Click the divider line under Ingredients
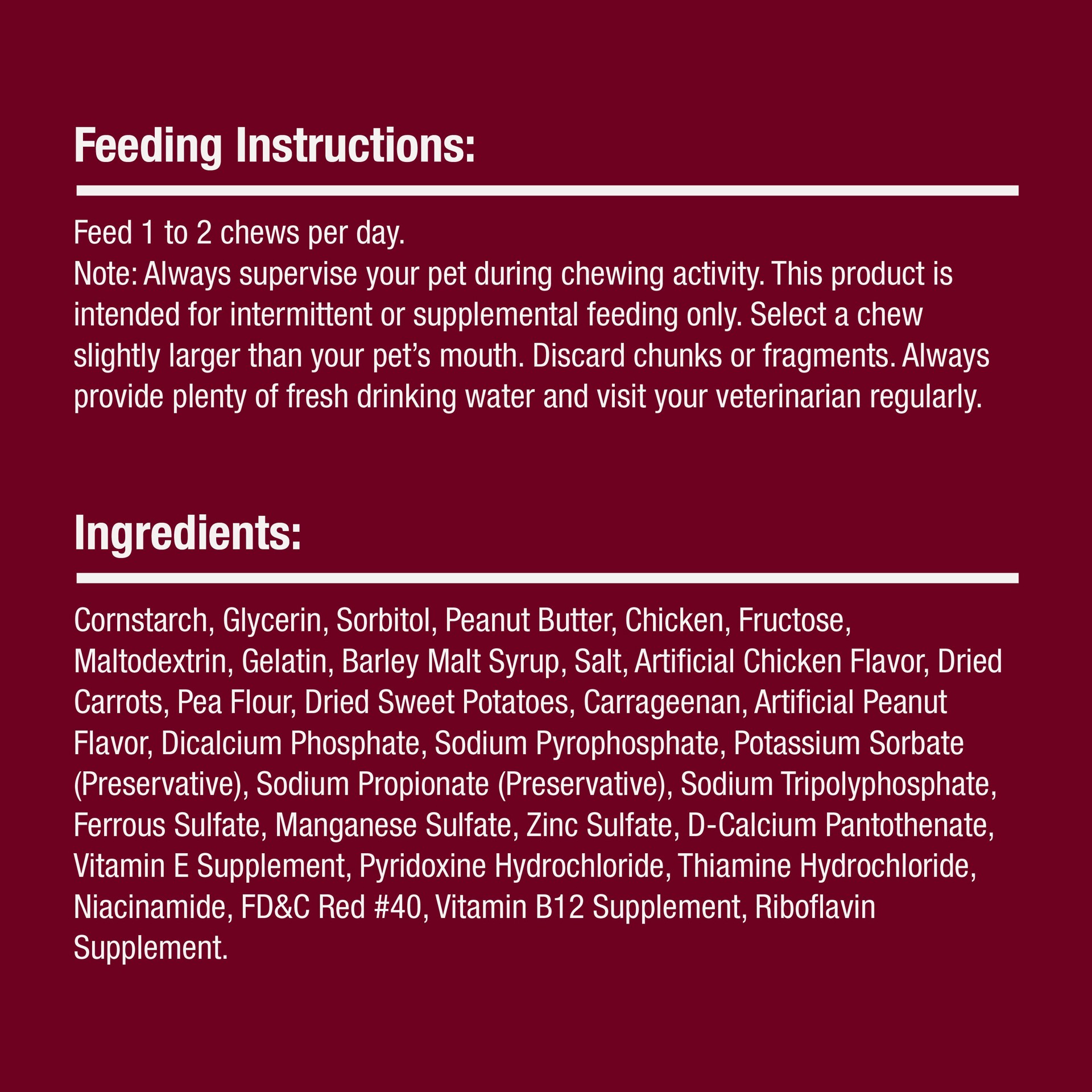1092x1092 pixels. tap(547, 578)
